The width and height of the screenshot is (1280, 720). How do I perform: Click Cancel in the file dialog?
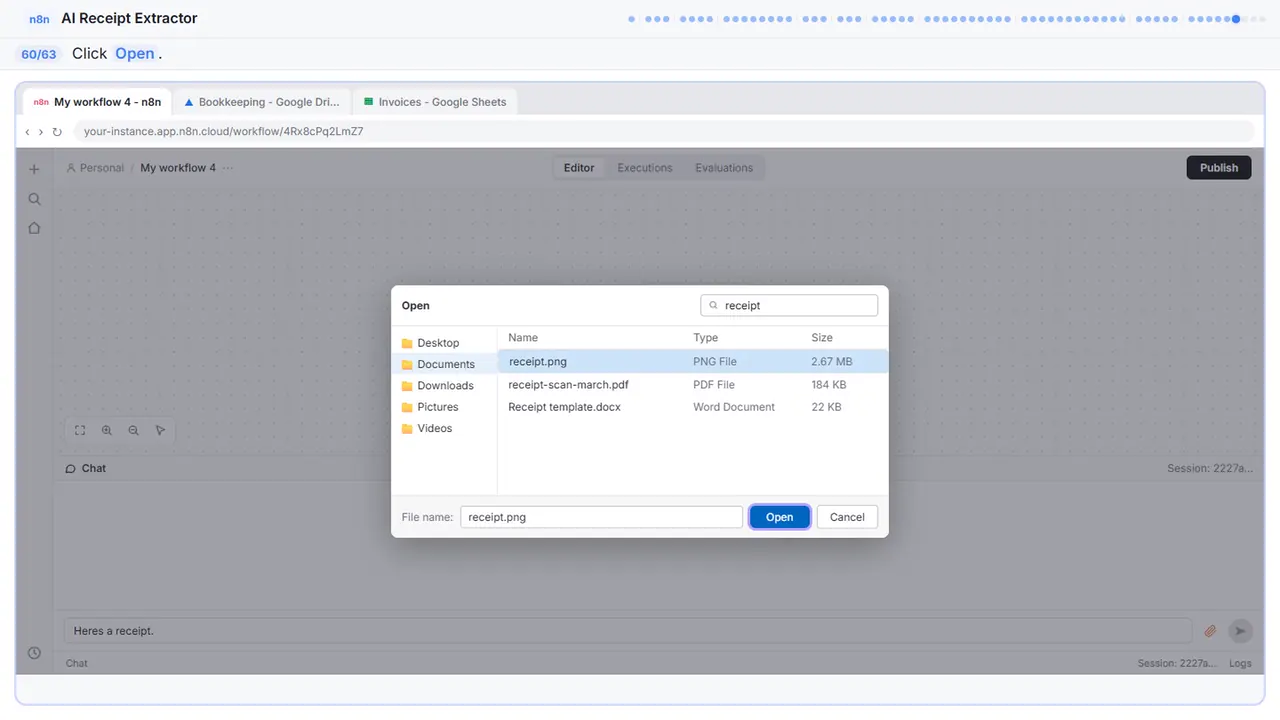(x=847, y=517)
